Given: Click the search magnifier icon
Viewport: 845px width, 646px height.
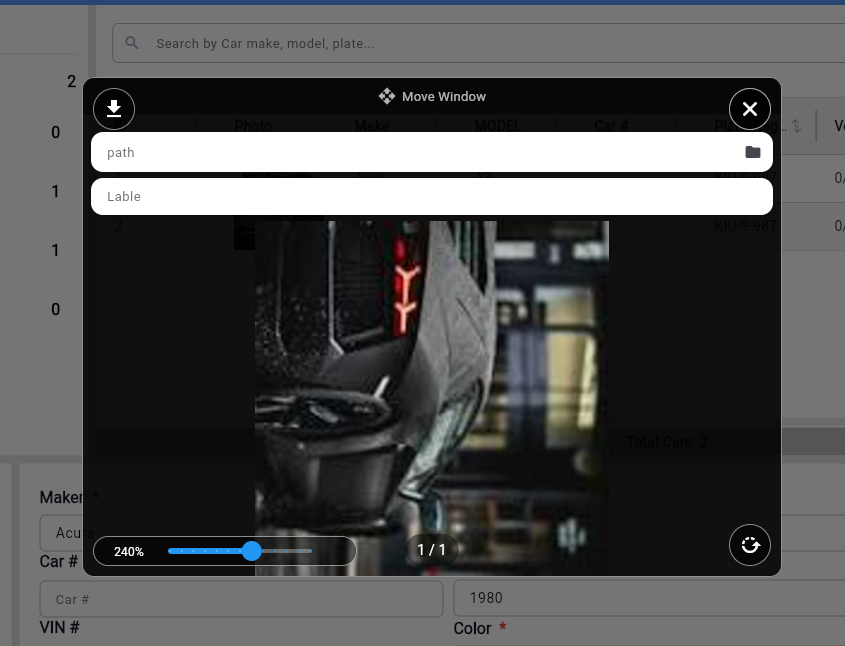Looking at the screenshot, I should 133,44.
